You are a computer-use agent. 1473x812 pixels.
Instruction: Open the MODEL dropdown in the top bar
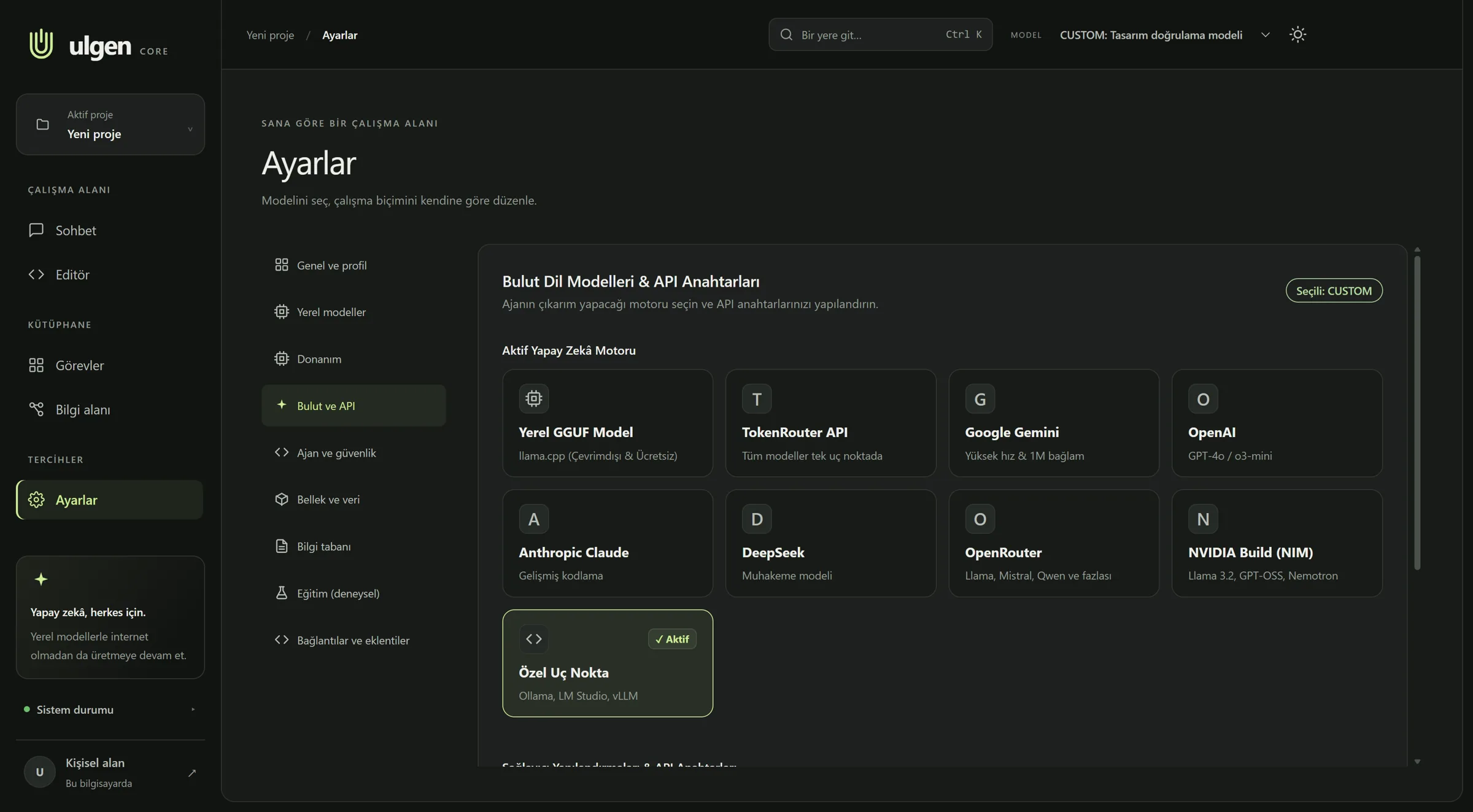pos(1165,35)
